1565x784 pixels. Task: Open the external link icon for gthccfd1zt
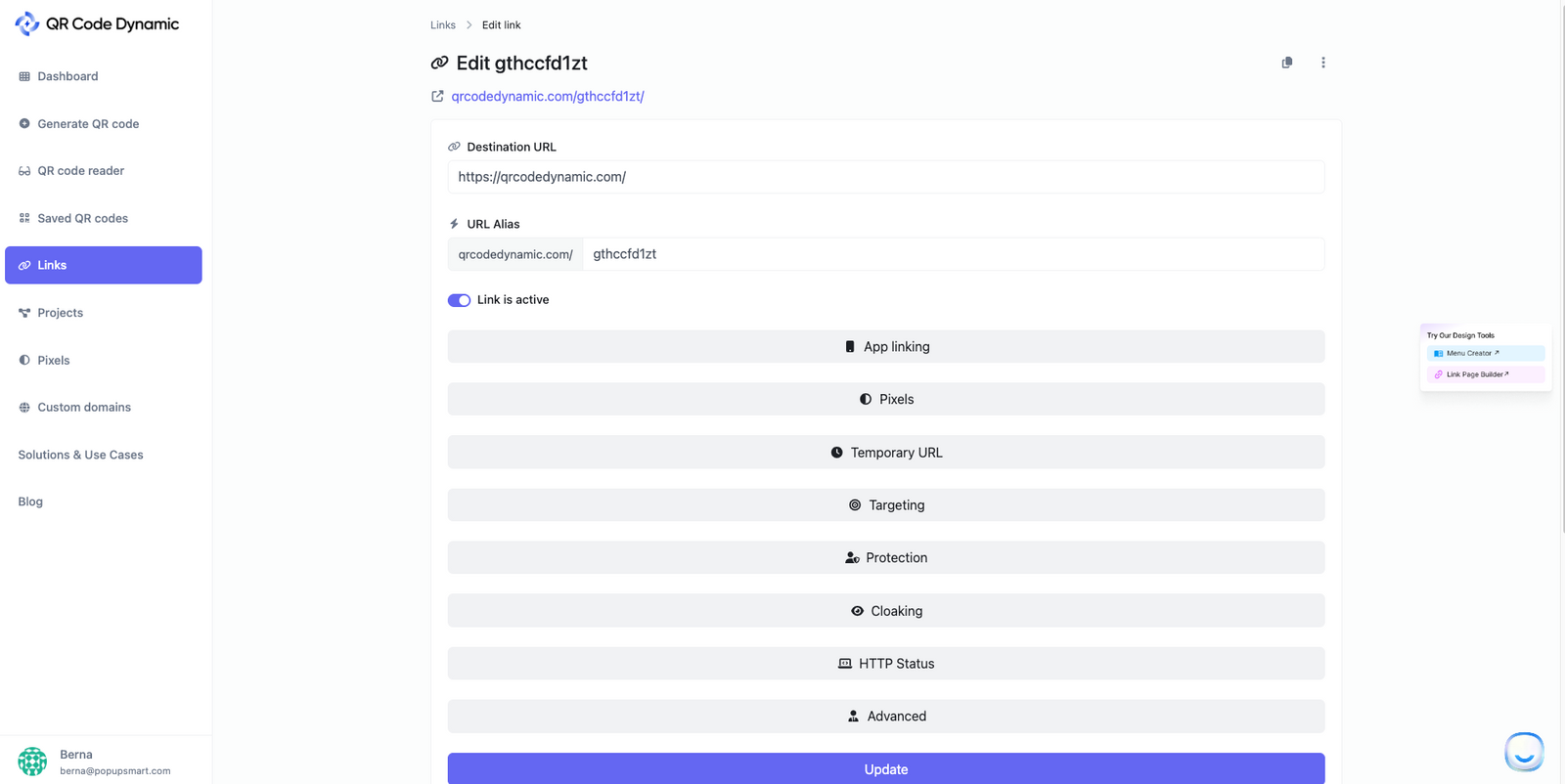[437, 96]
